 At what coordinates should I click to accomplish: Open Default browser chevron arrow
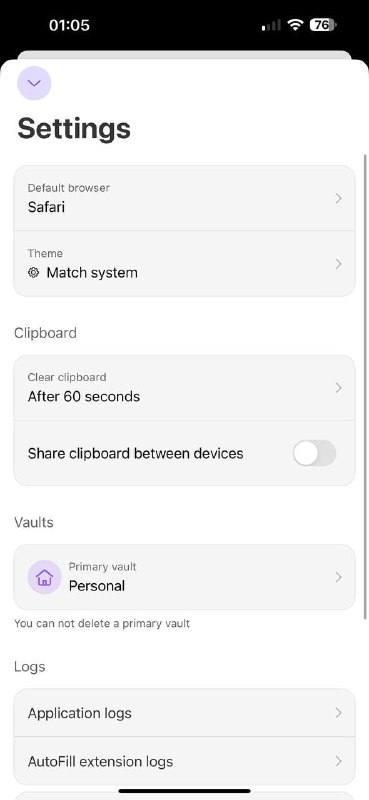point(338,198)
